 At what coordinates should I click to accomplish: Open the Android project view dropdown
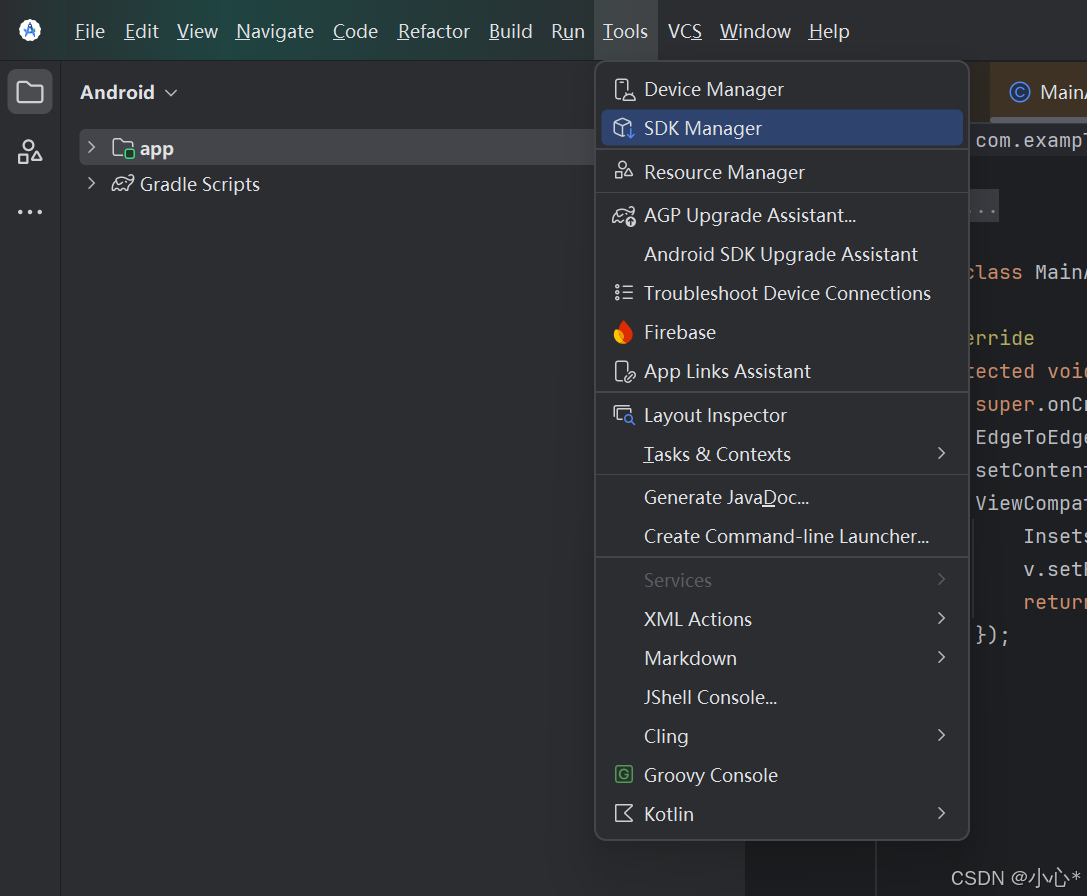129,92
